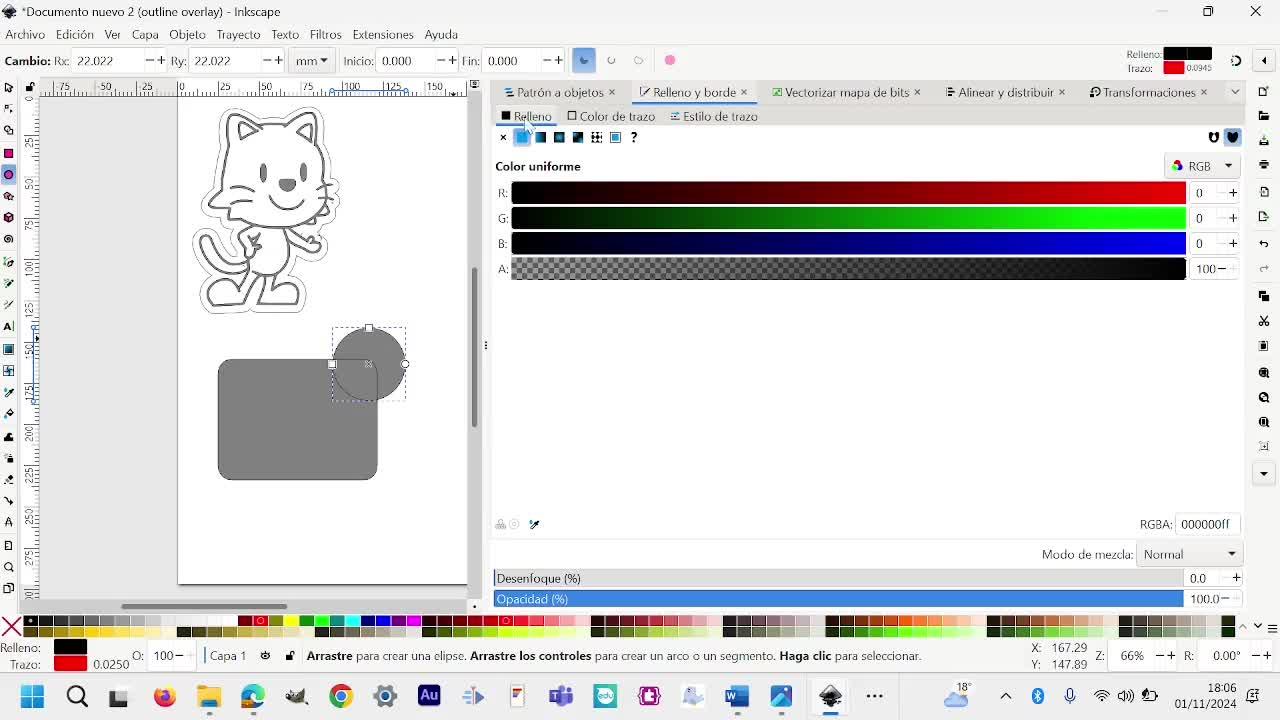Pick the Selector arrow tool
This screenshot has height=720, width=1280.
(9, 88)
